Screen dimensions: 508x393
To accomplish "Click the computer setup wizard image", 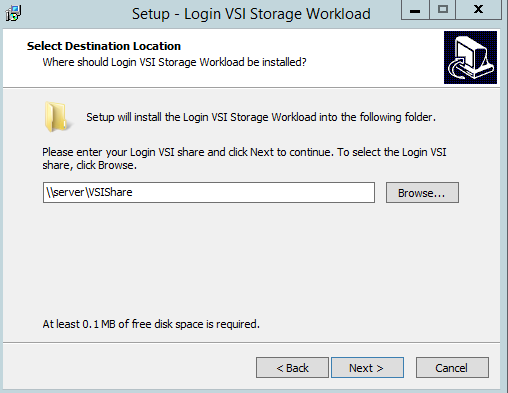I will point(470,57).
